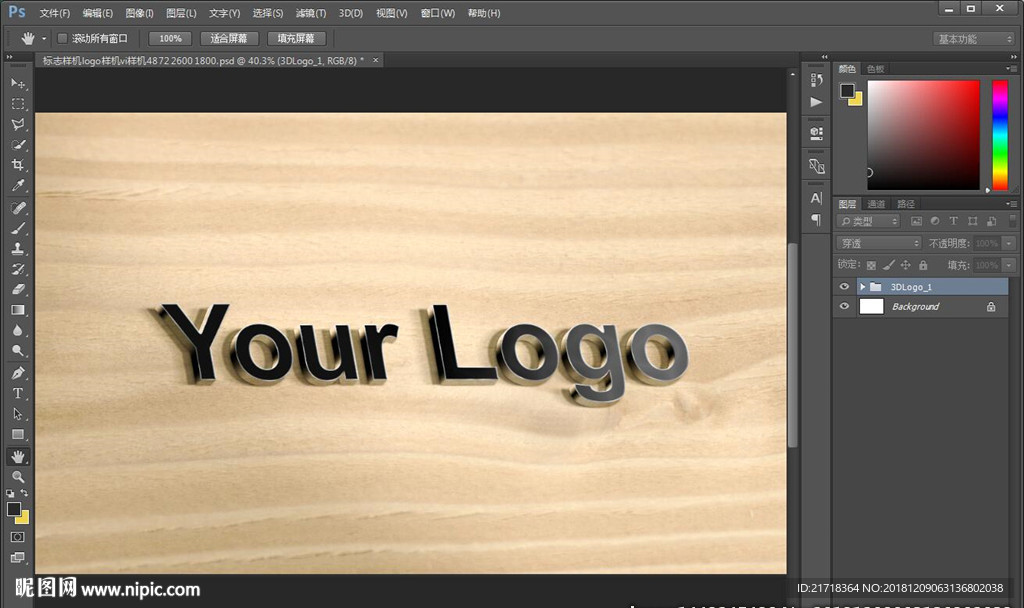Select the Pen tool
This screenshot has width=1024, height=608.
pyautogui.click(x=18, y=373)
